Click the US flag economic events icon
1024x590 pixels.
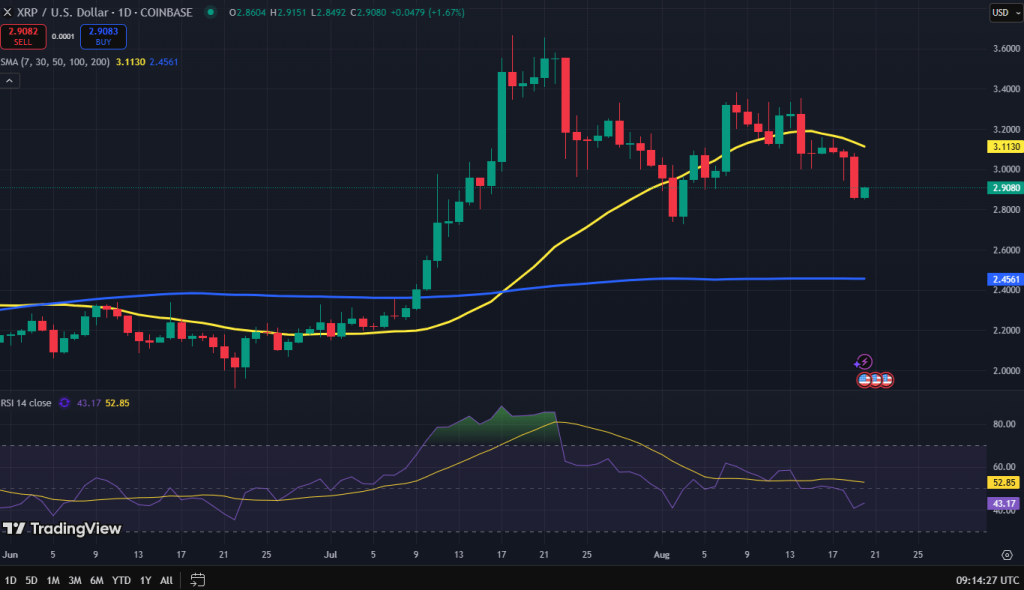pyautogui.click(x=873, y=379)
